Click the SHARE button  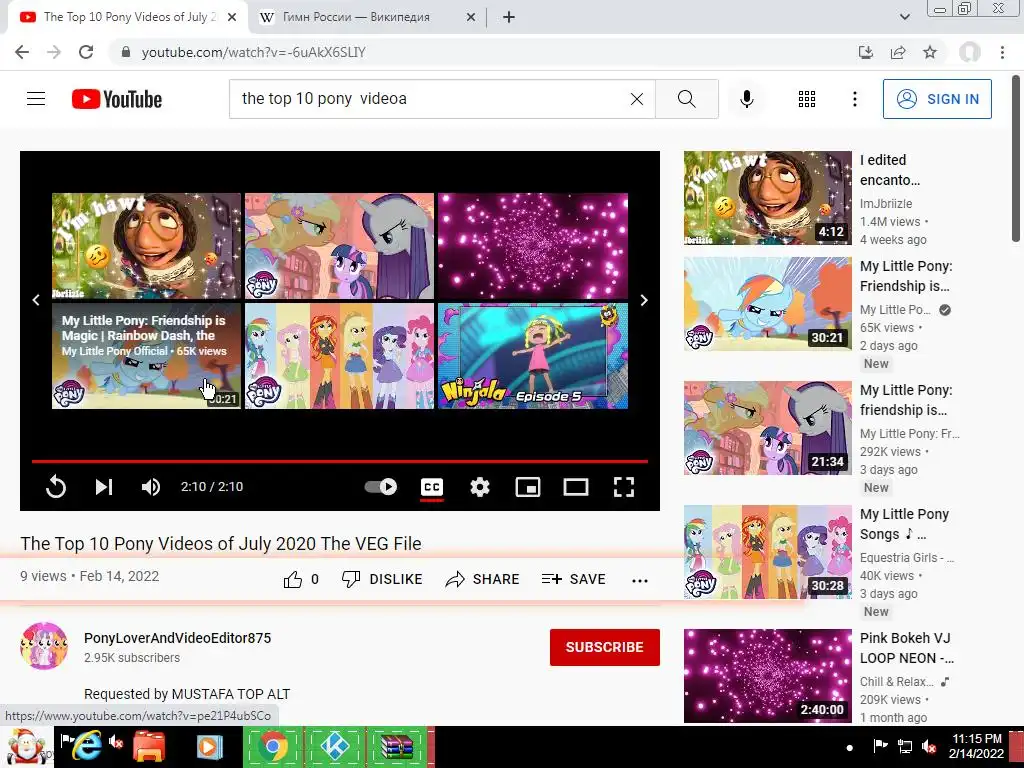click(x=482, y=579)
